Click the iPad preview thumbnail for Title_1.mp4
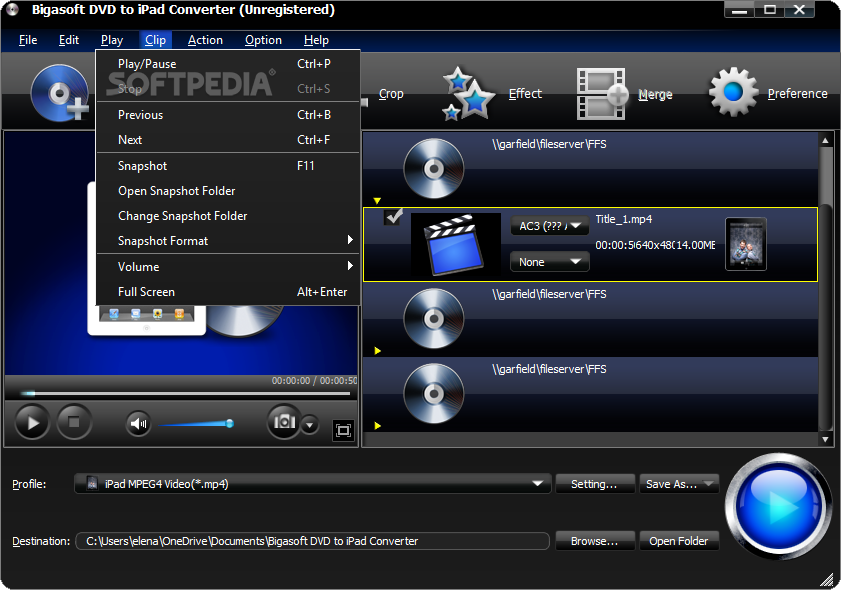The height and width of the screenshot is (590, 841). pyautogui.click(x=746, y=244)
